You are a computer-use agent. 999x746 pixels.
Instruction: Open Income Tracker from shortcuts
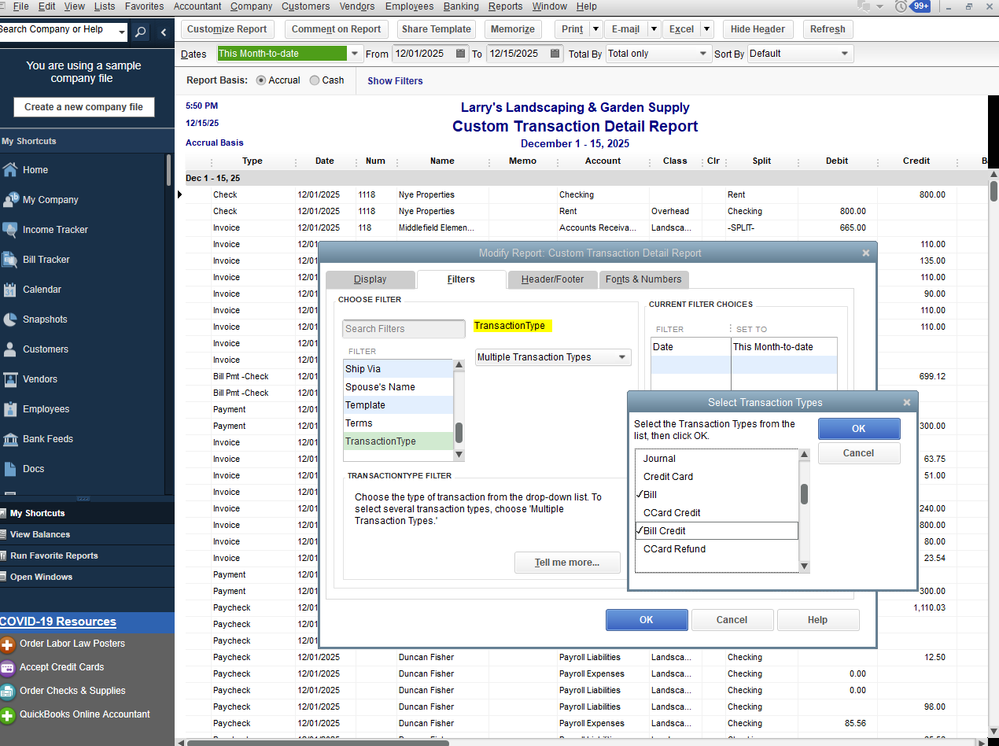[x=55, y=230]
